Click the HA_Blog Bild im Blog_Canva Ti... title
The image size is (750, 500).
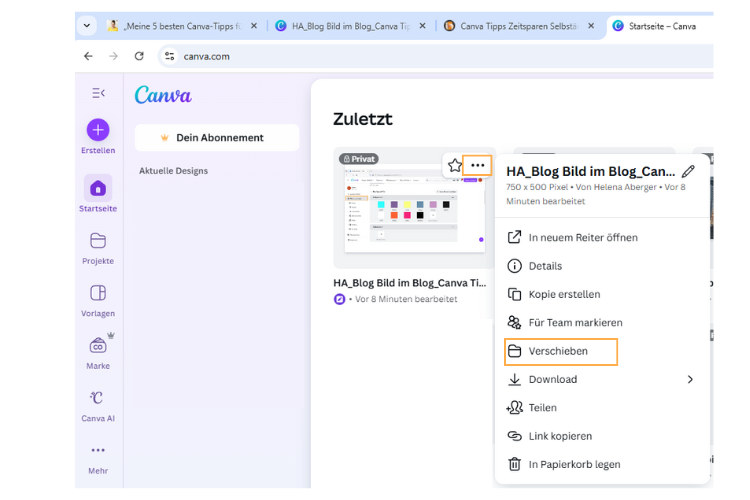[x=409, y=283]
